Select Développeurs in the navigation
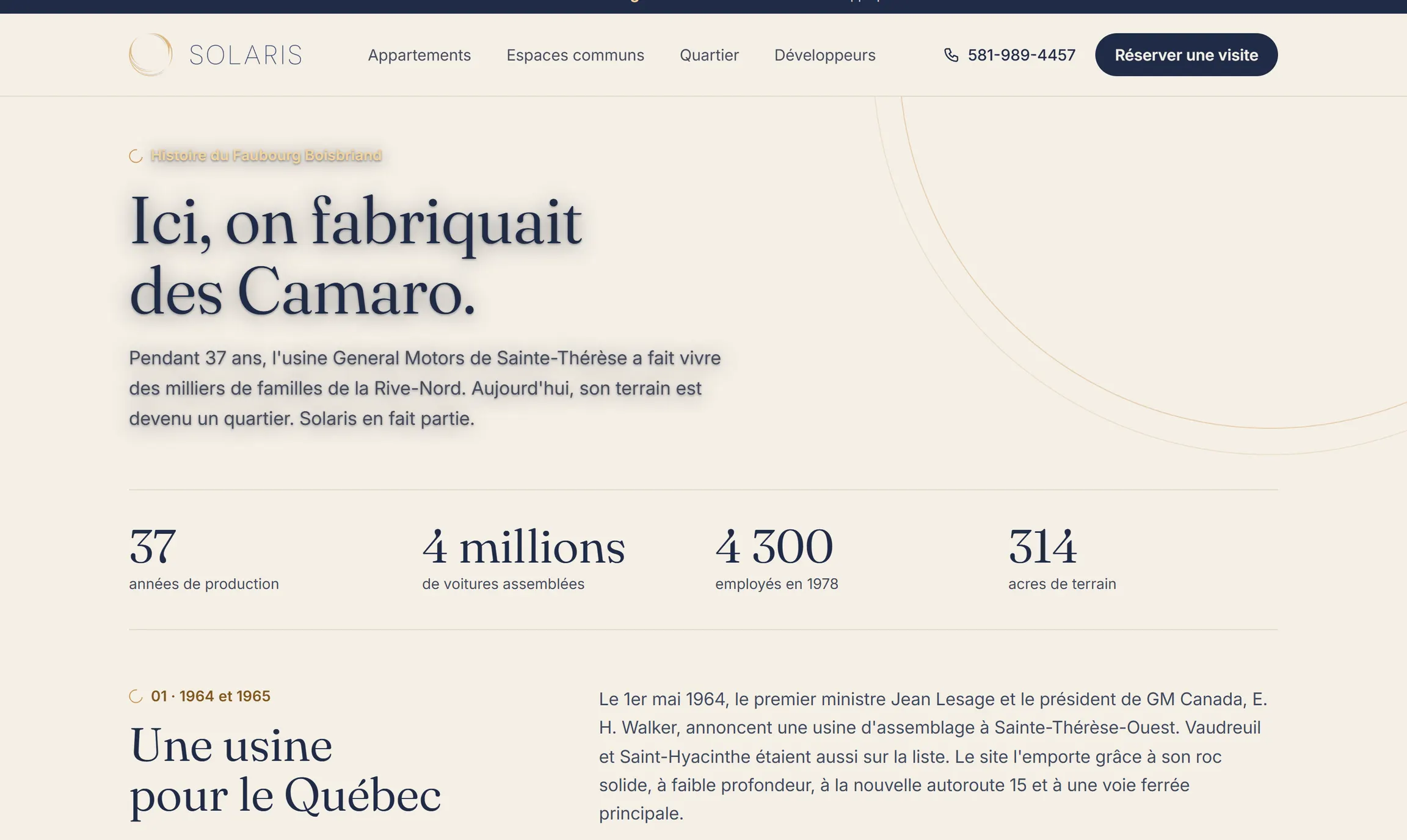The width and height of the screenshot is (1407, 840). pyautogui.click(x=824, y=55)
